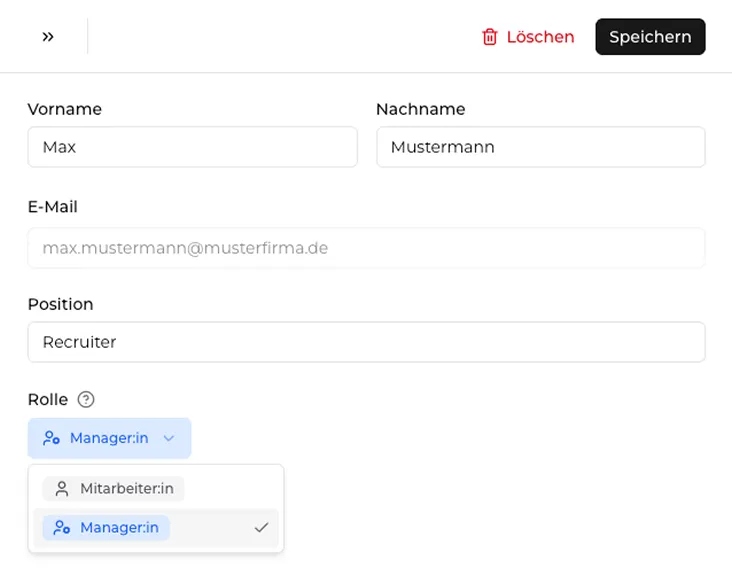This screenshot has width=732, height=572.
Task: Click the Rolle field label
Action: pyautogui.click(x=48, y=400)
